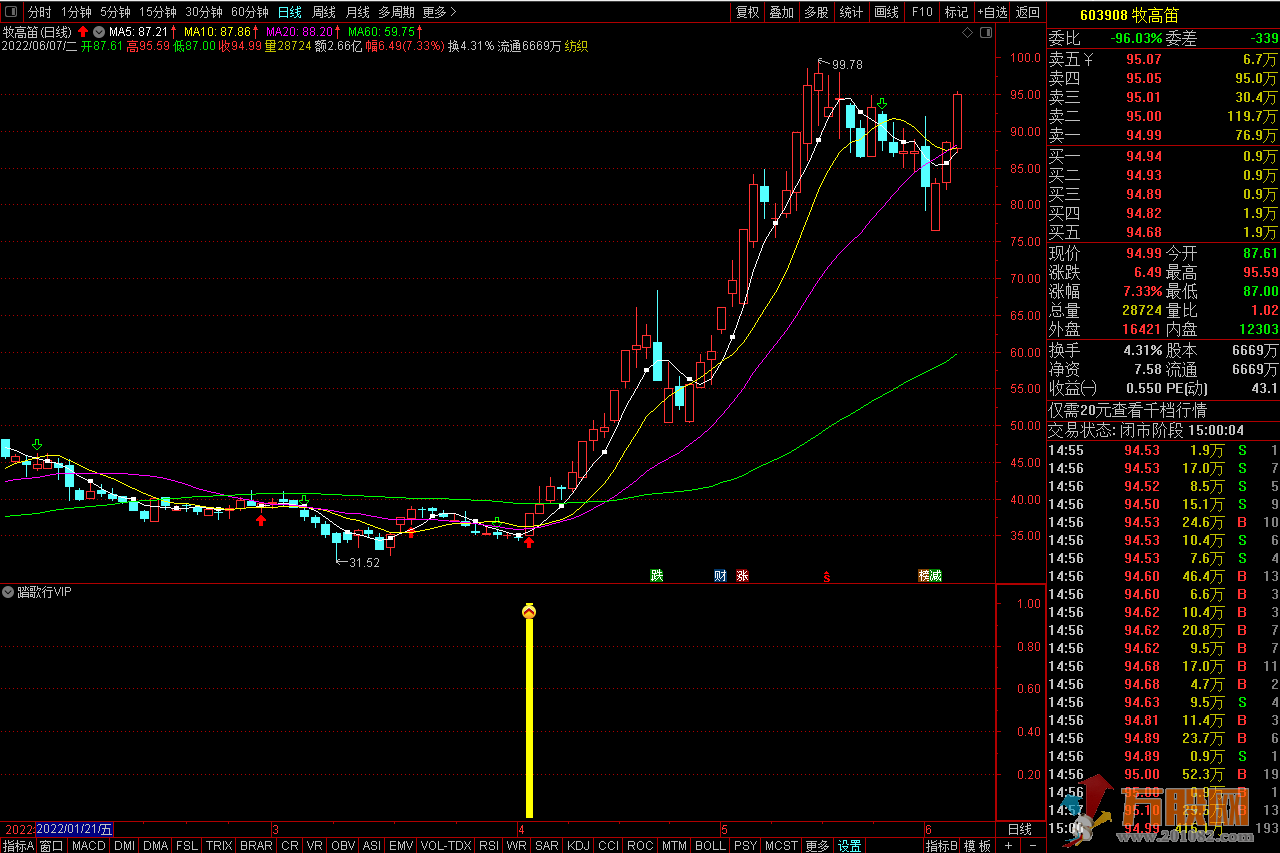Click the red up-arrow next to 牧高笛(日线)
1280x853 pixels.
[83, 32]
